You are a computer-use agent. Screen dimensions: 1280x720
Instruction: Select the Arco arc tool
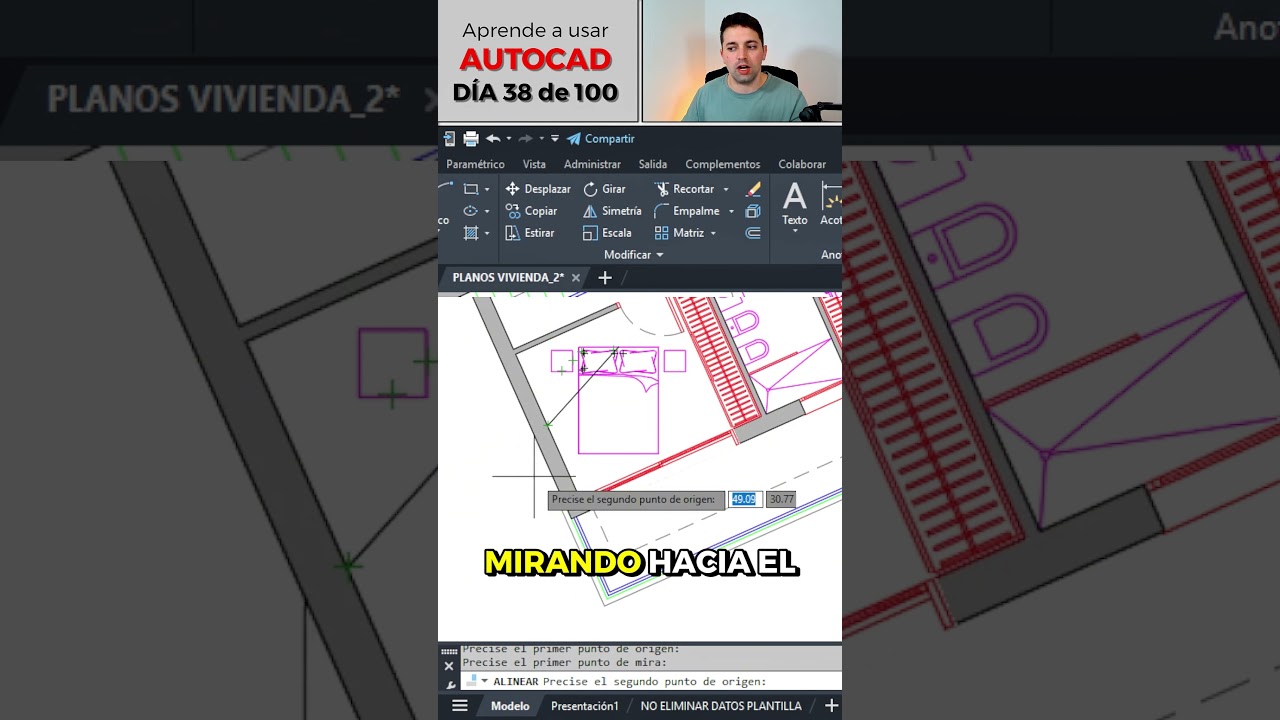click(445, 187)
